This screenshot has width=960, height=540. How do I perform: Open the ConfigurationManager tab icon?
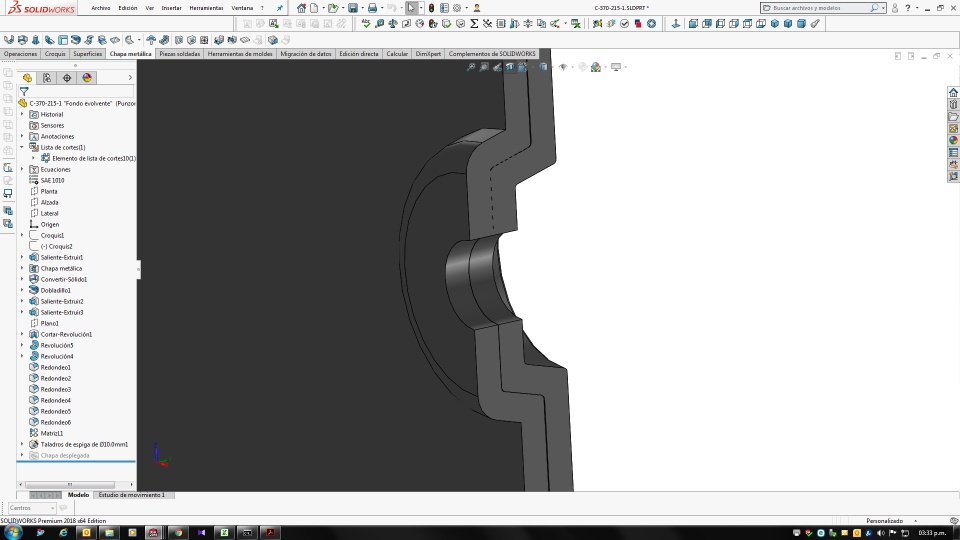(x=67, y=78)
